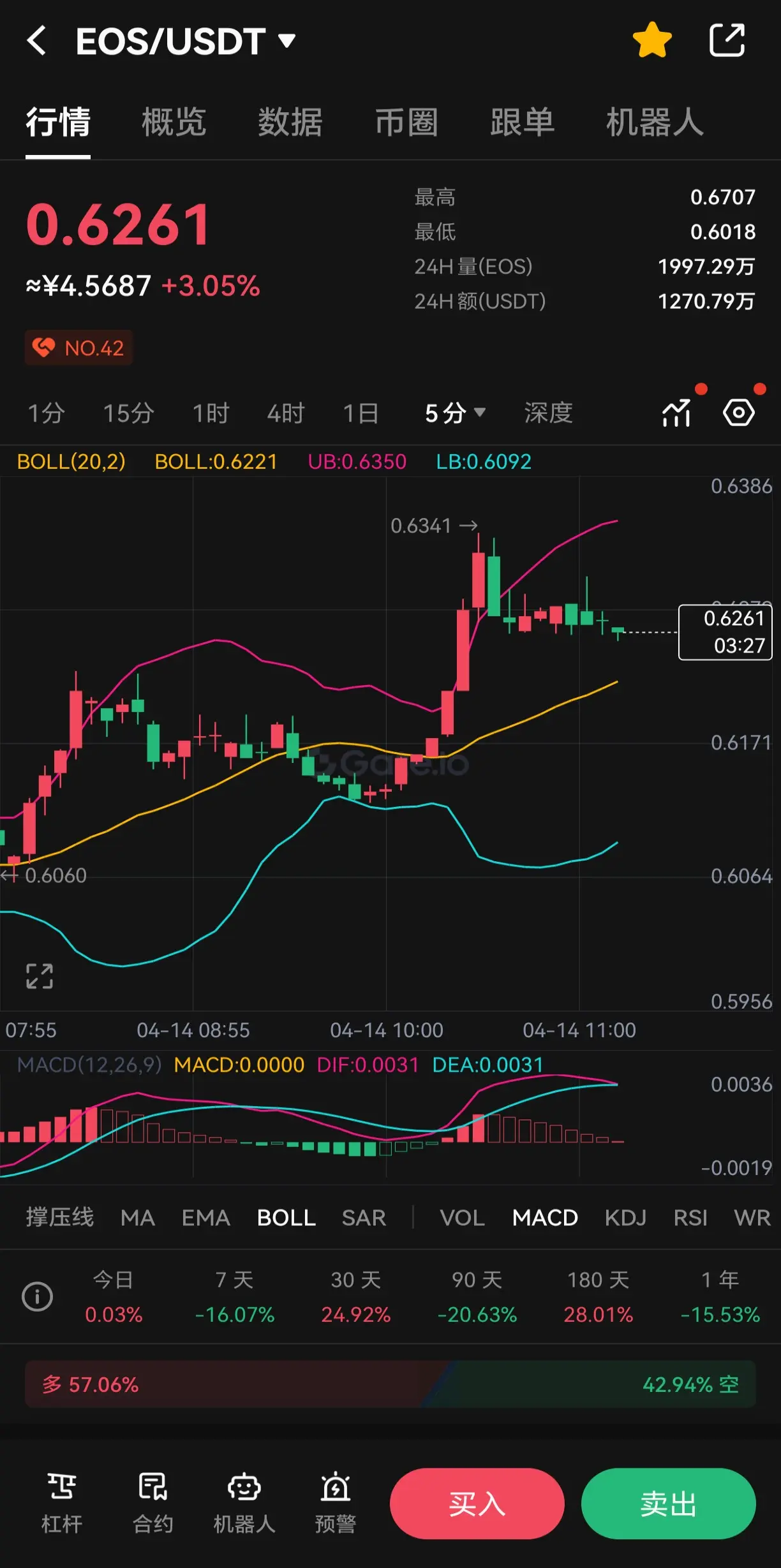Tap the MACD(12,26,9) indicator label
The width and height of the screenshot is (781, 1568).
pos(89,1065)
